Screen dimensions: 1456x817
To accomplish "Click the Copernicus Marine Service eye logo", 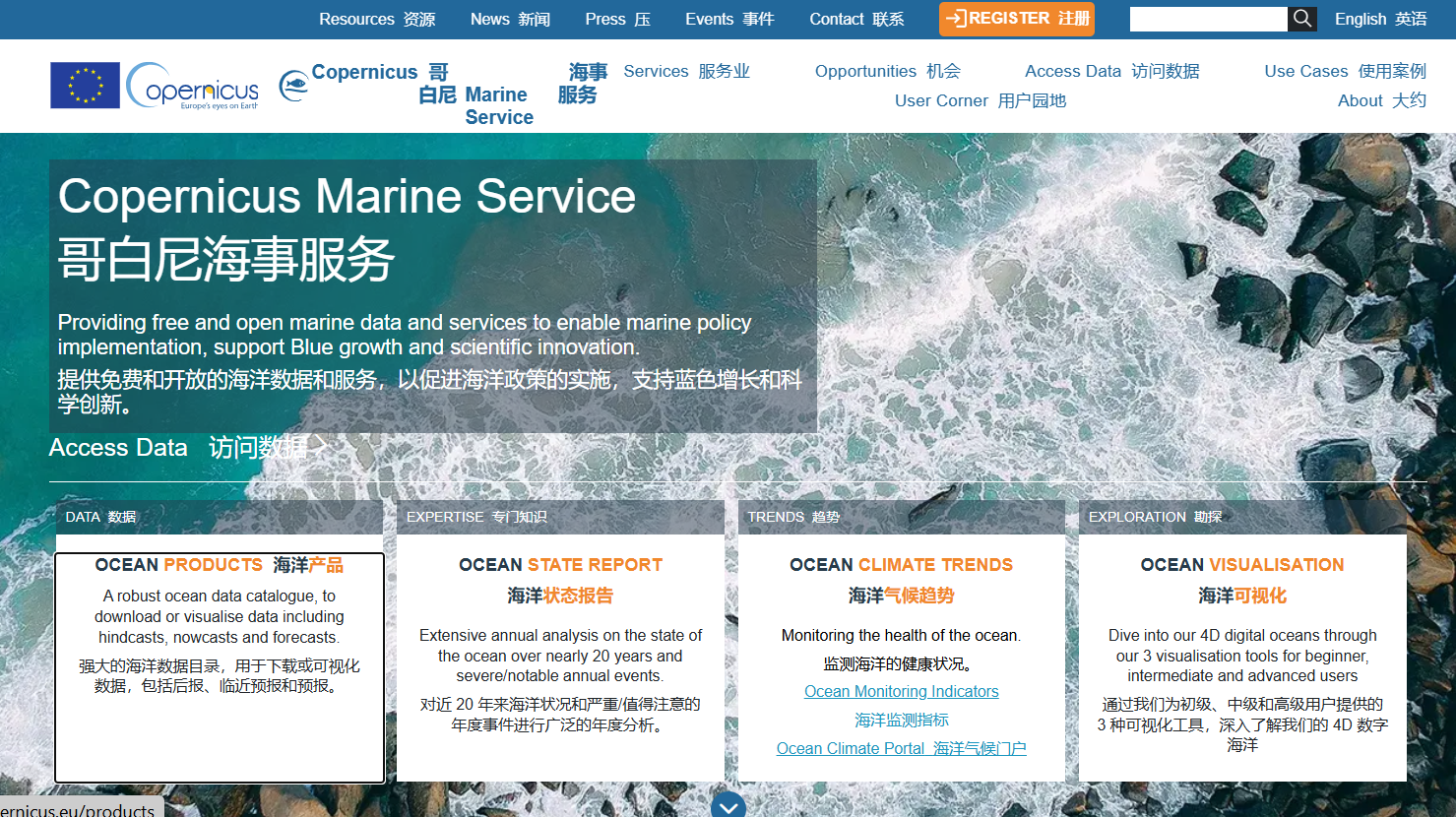I will pos(293,86).
